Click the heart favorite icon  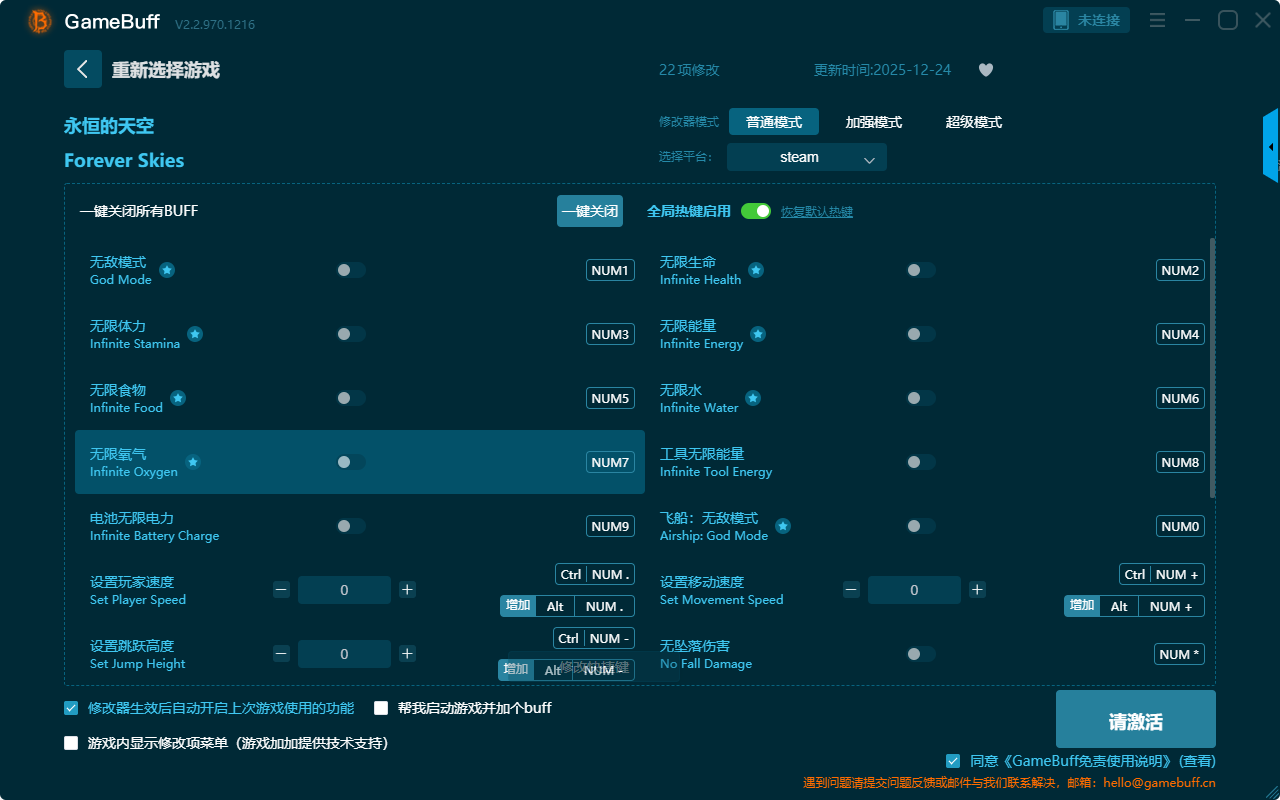[x=985, y=70]
